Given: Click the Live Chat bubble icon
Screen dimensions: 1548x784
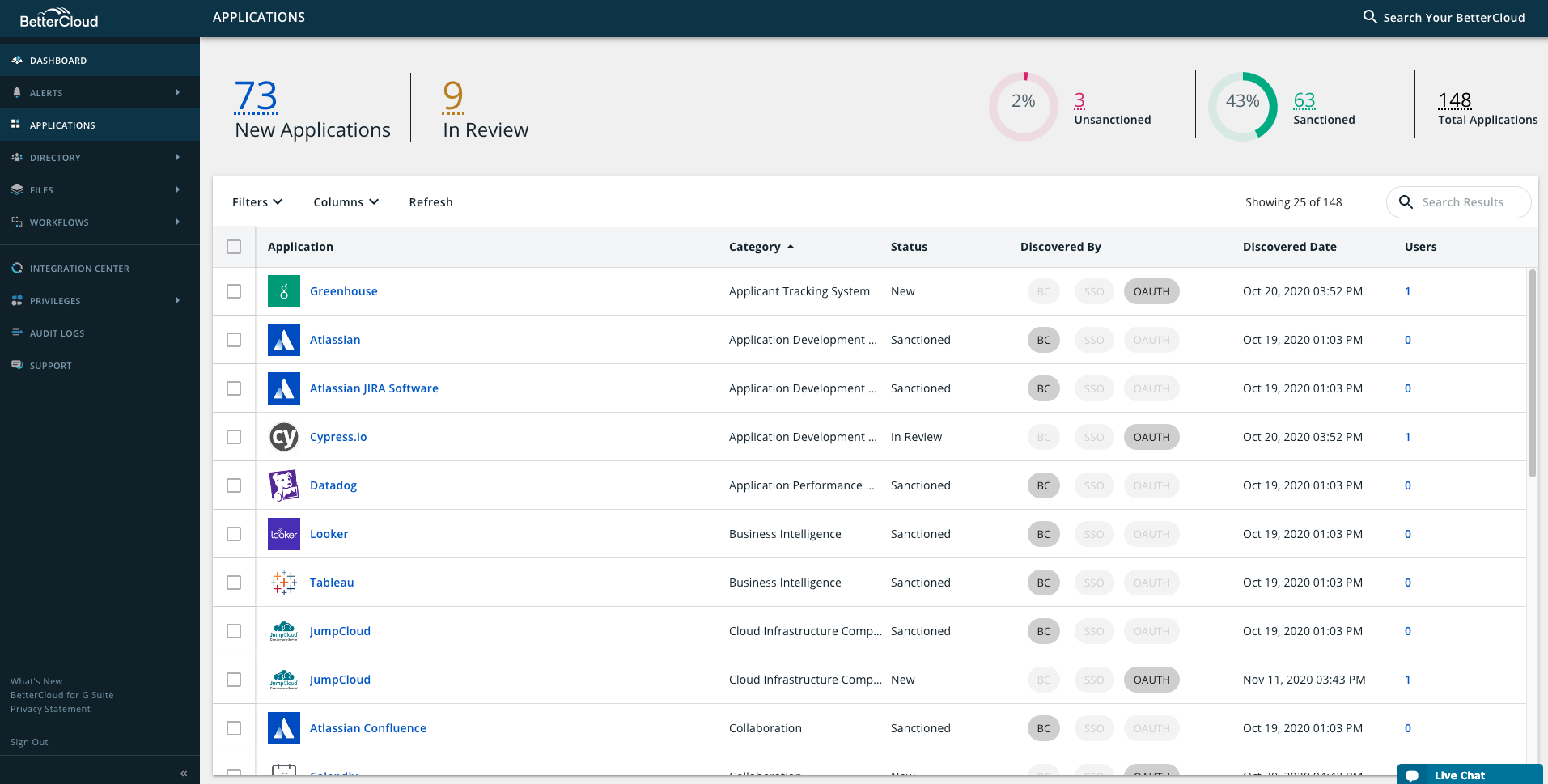Looking at the screenshot, I should [x=1412, y=776].
